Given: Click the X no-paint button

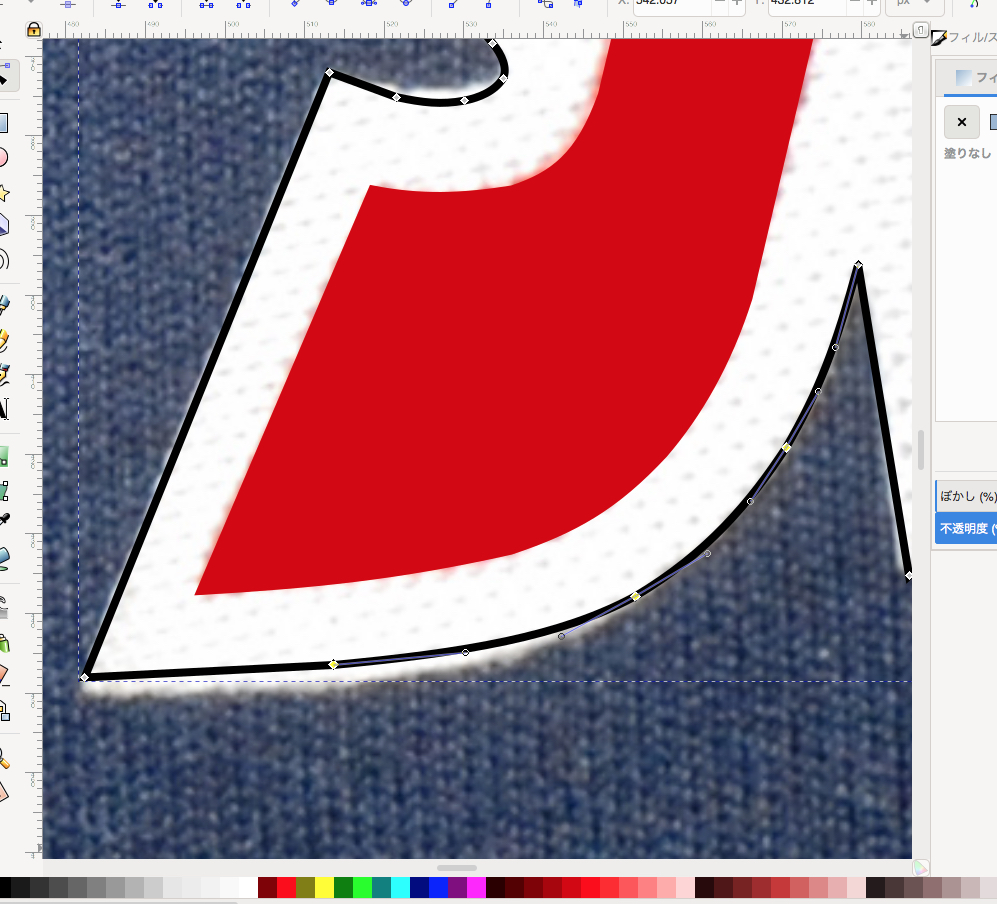Looking at the screenshot, I should coord(961,122).
